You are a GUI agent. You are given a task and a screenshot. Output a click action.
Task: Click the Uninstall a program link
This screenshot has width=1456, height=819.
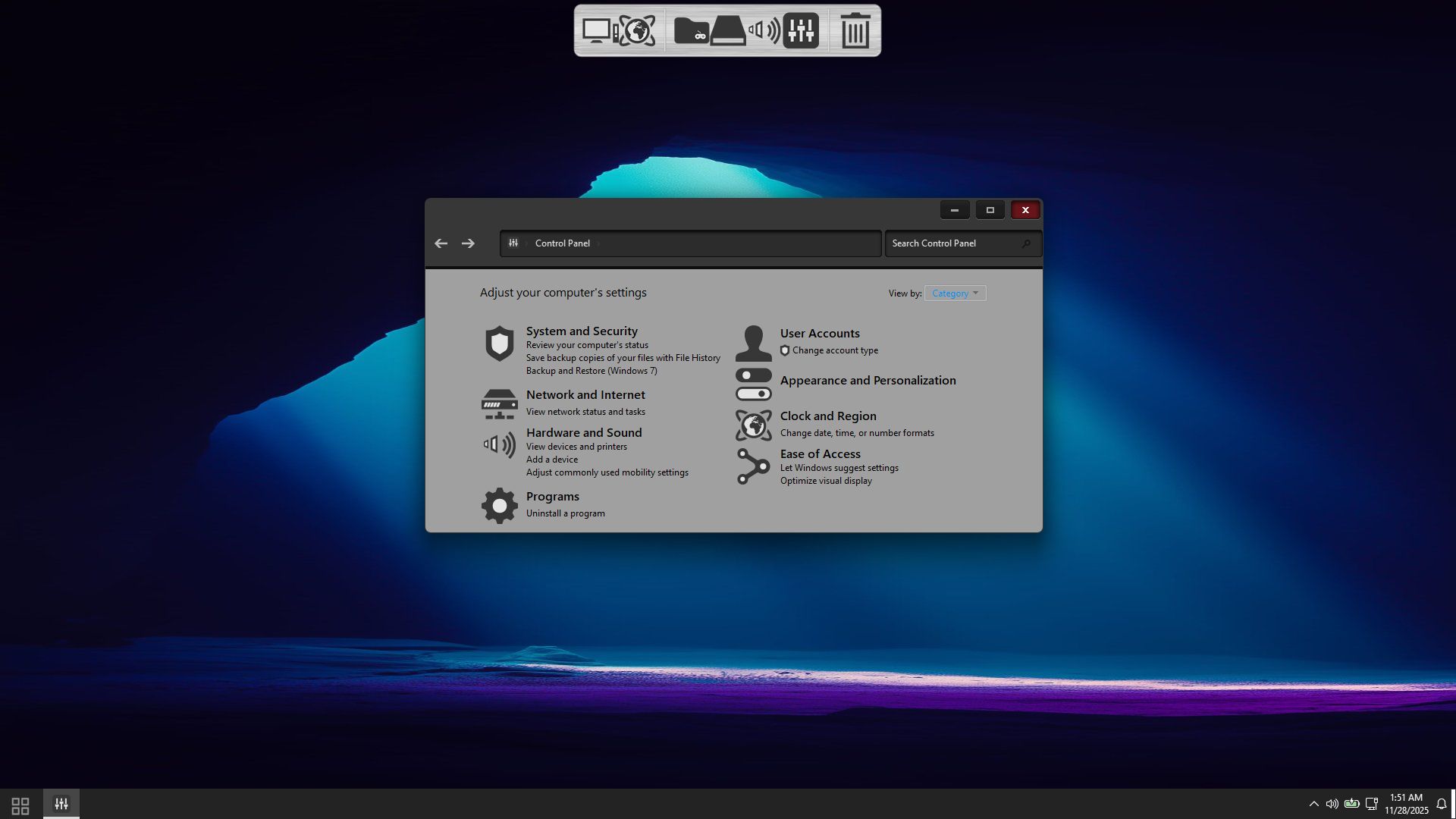pyautogui.click(x=565, y=513)
